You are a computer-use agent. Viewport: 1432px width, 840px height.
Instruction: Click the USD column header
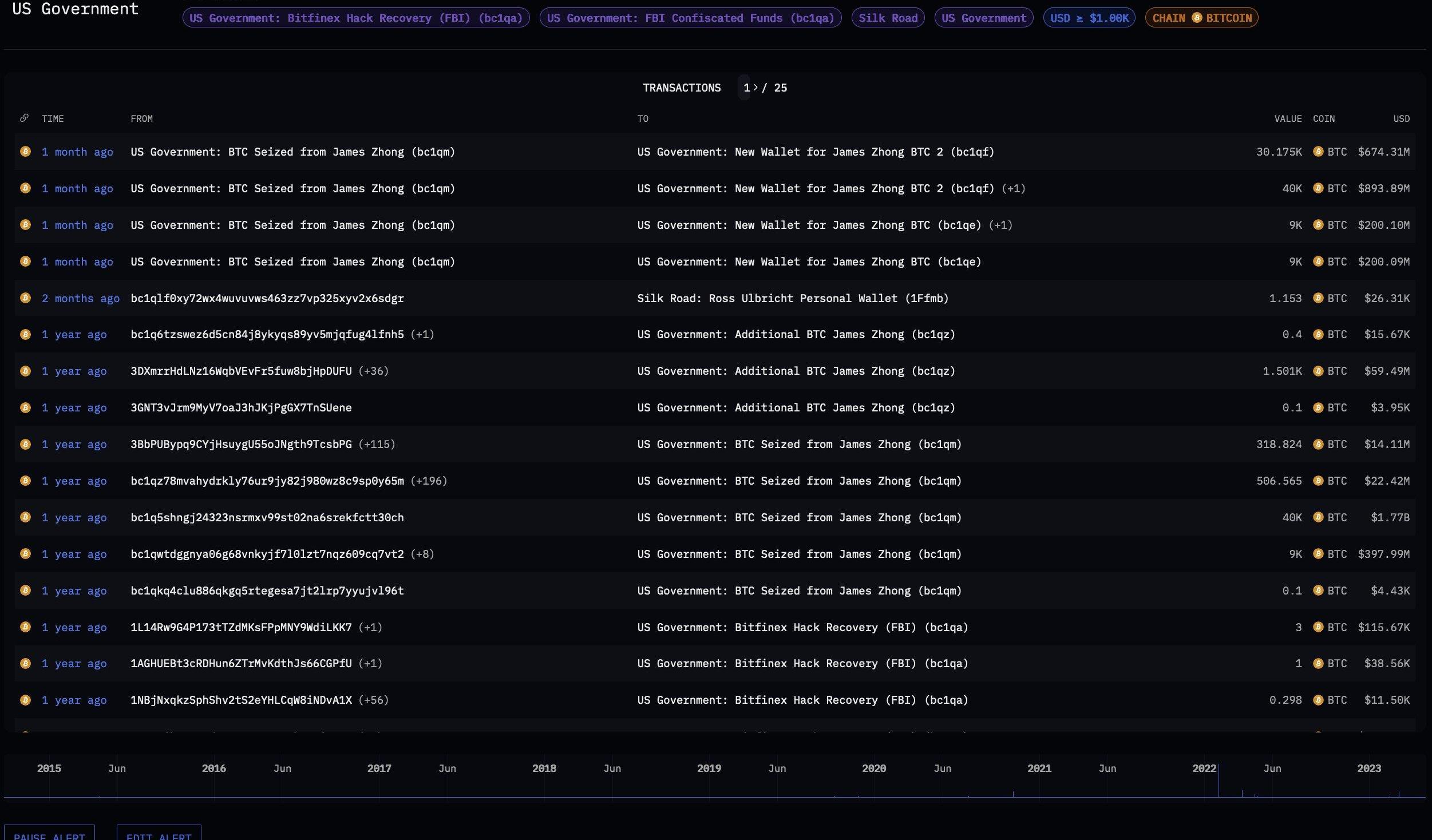pyautogui.click(x=1401, y=118)
